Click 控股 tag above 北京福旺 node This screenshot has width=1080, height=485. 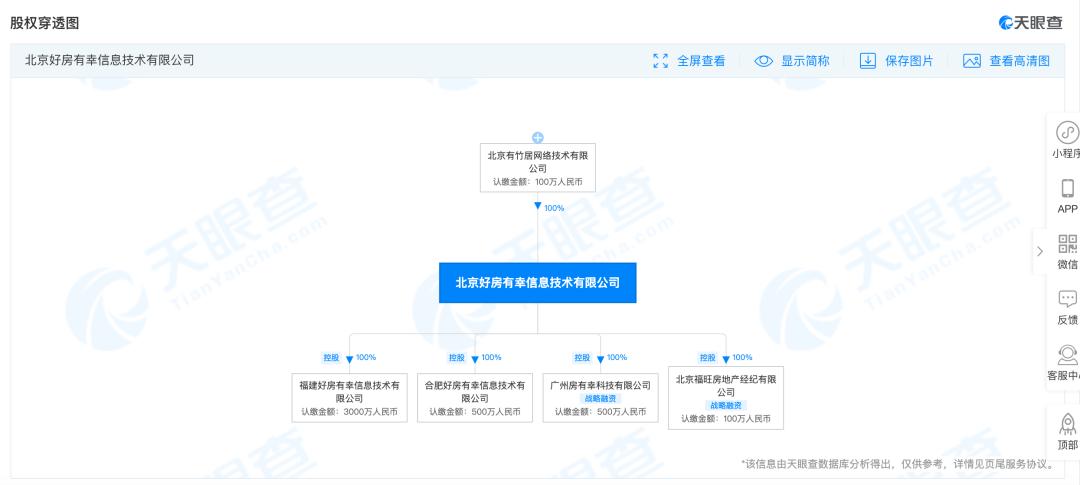coord(707,358)
